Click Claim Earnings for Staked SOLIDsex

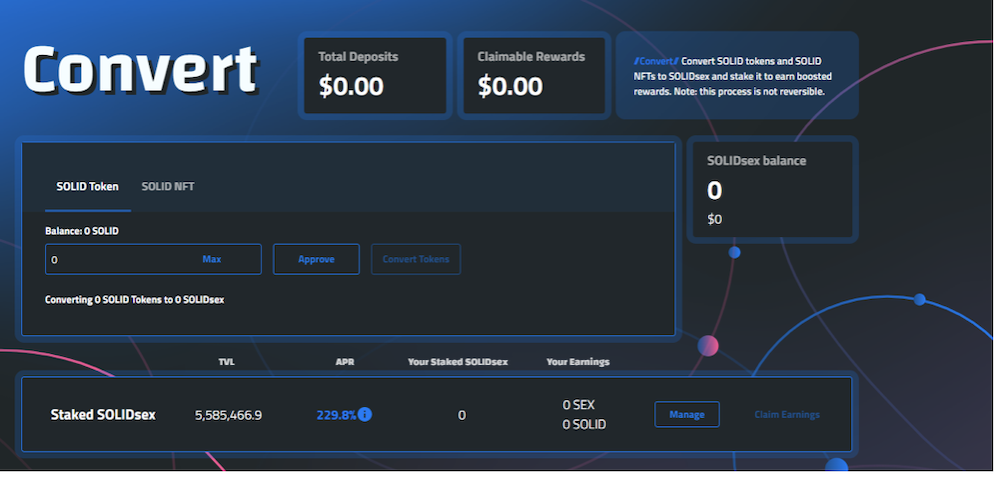[787, 414]
